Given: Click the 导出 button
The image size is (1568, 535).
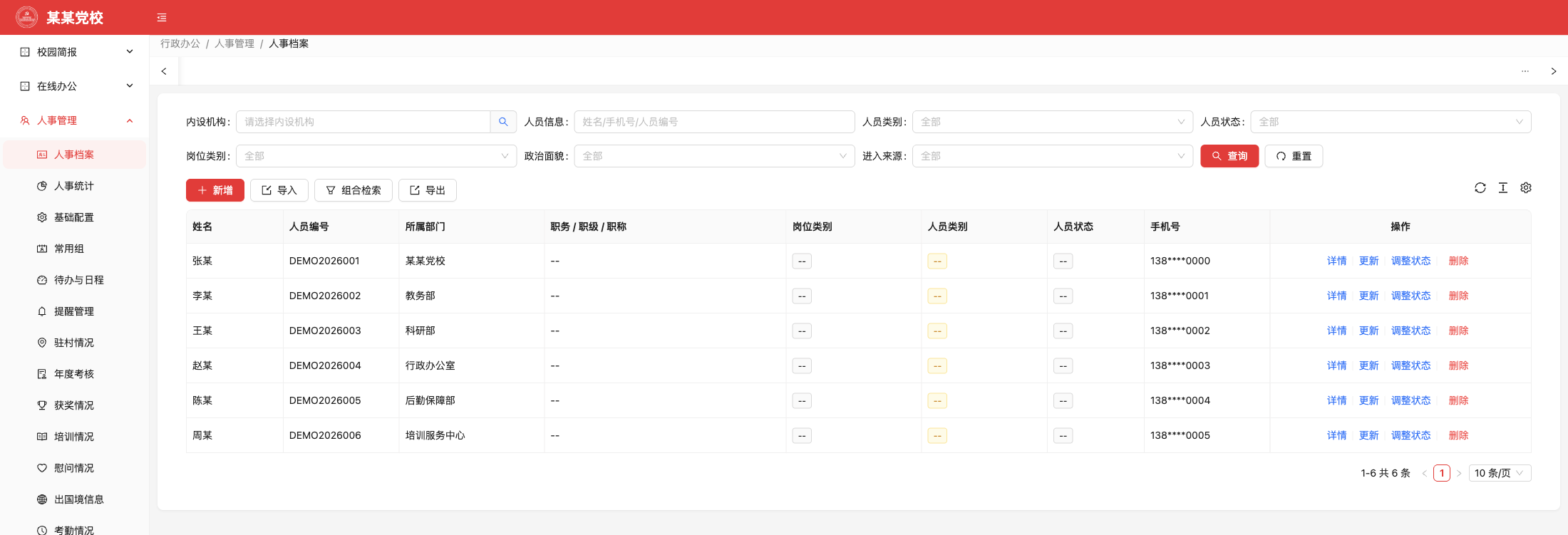Looking at the screenshot, I should 428,190.
